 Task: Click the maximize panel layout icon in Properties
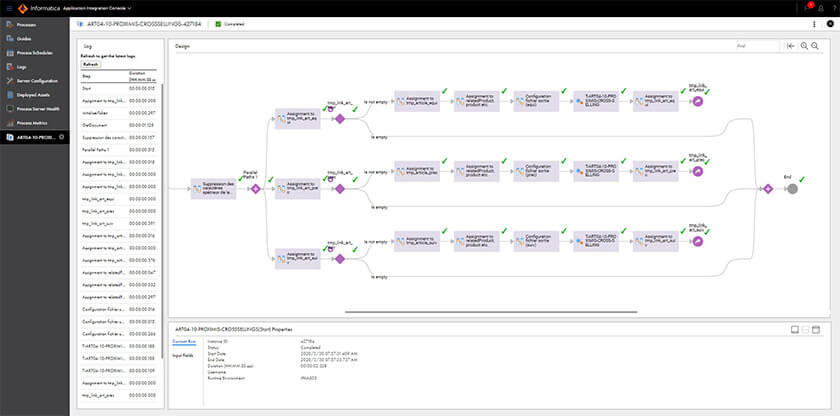click(816, 330)
